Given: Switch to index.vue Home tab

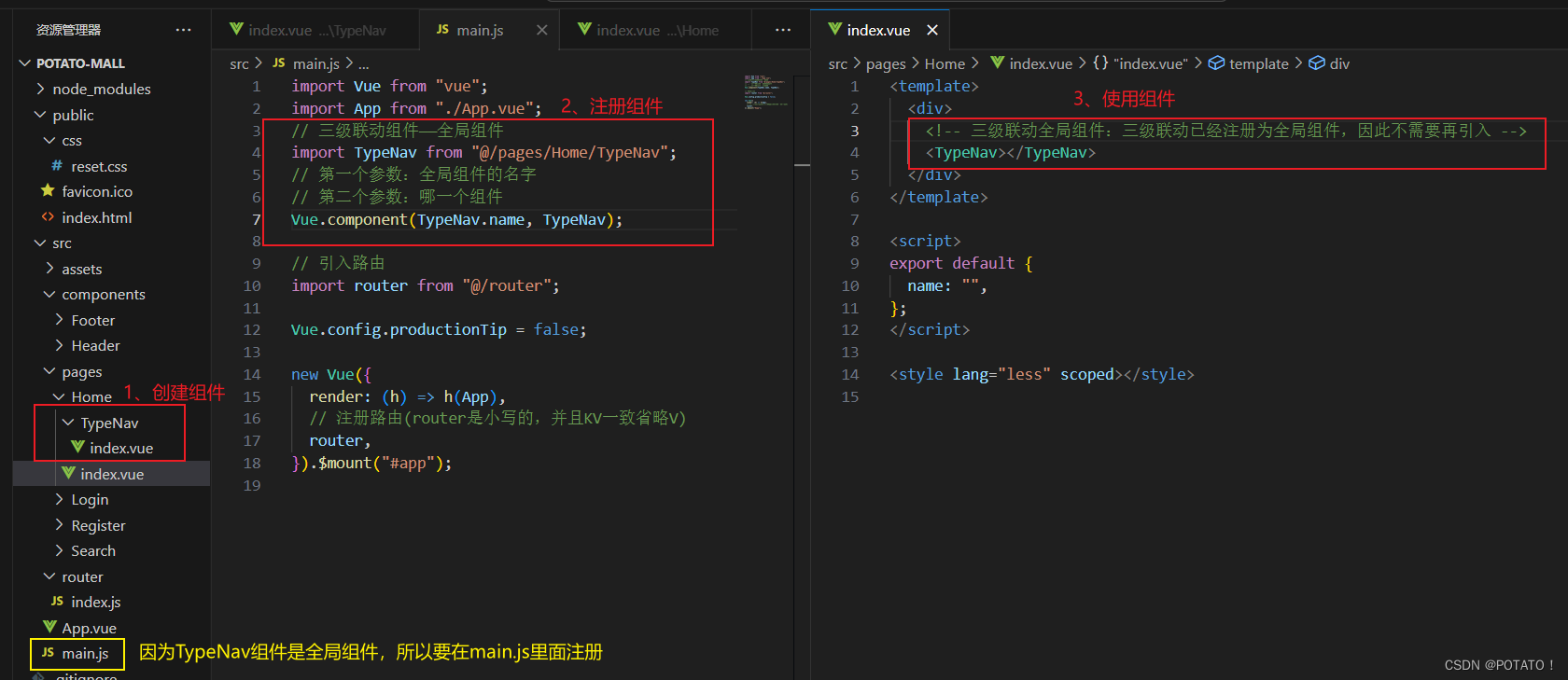Looking at the screenshot, I should (x=655, y=30).
